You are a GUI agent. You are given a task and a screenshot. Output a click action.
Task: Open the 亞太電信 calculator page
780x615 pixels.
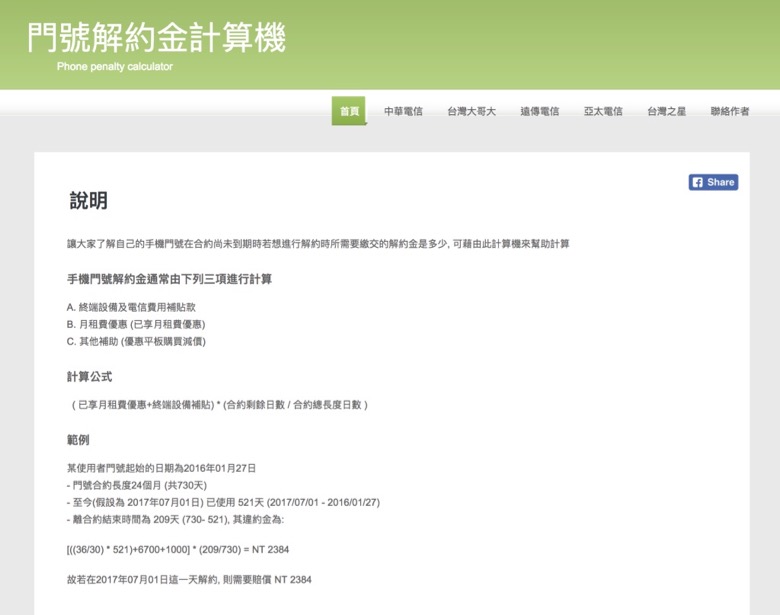[603, 111]
